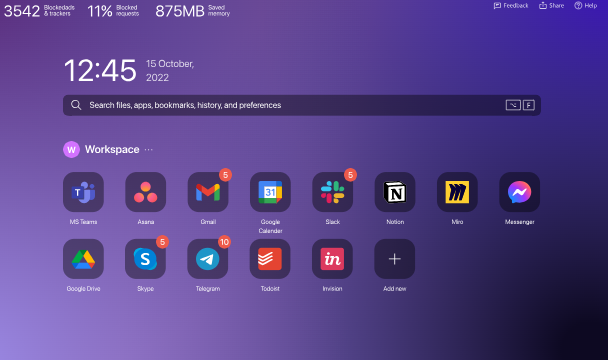
Task: Click the search magnifier icon
Action: pyautogui.click(x=76, y=105)
